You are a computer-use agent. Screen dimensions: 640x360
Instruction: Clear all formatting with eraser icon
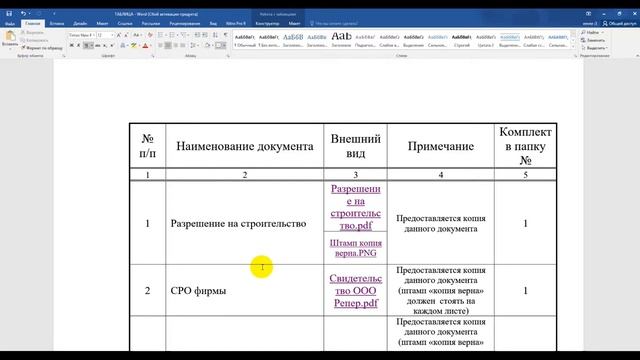(x=150, y=35)
